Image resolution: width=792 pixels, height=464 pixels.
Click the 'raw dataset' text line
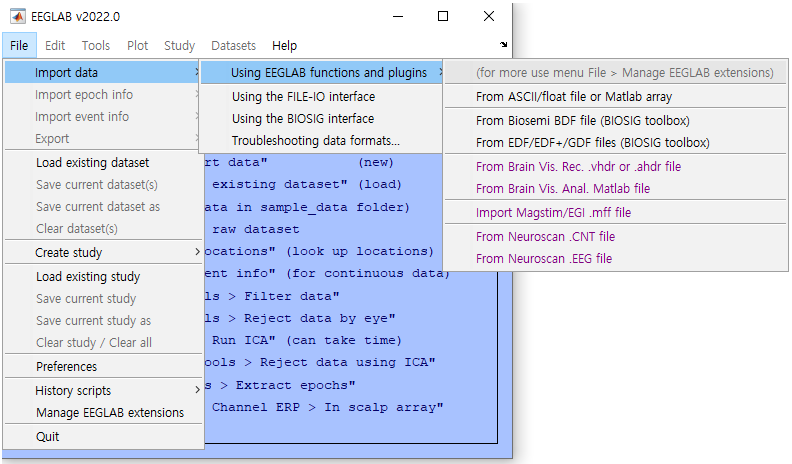256,230
